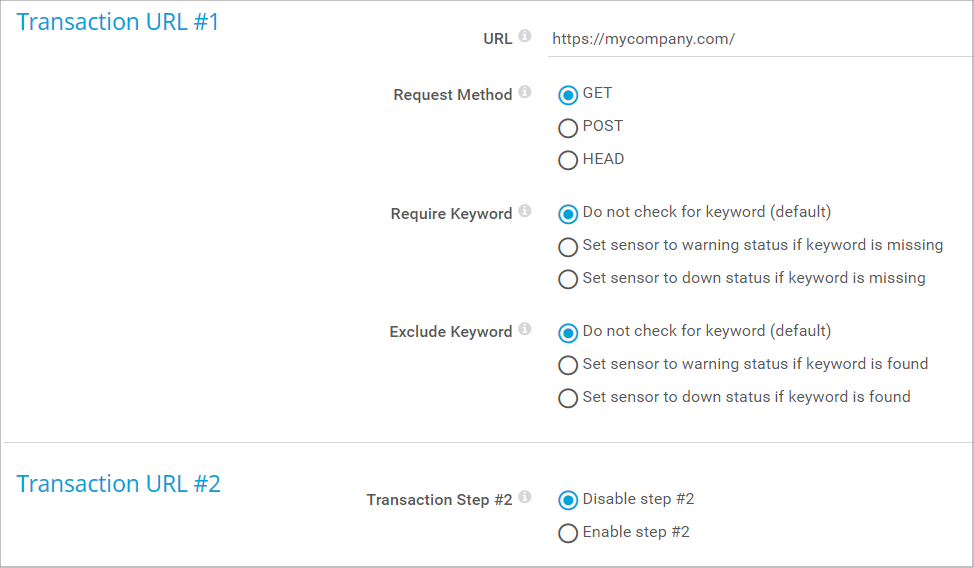974x568 pixels.
Task: Choose POST as request method
Action: pyautogui.click(x=568, y=128)
